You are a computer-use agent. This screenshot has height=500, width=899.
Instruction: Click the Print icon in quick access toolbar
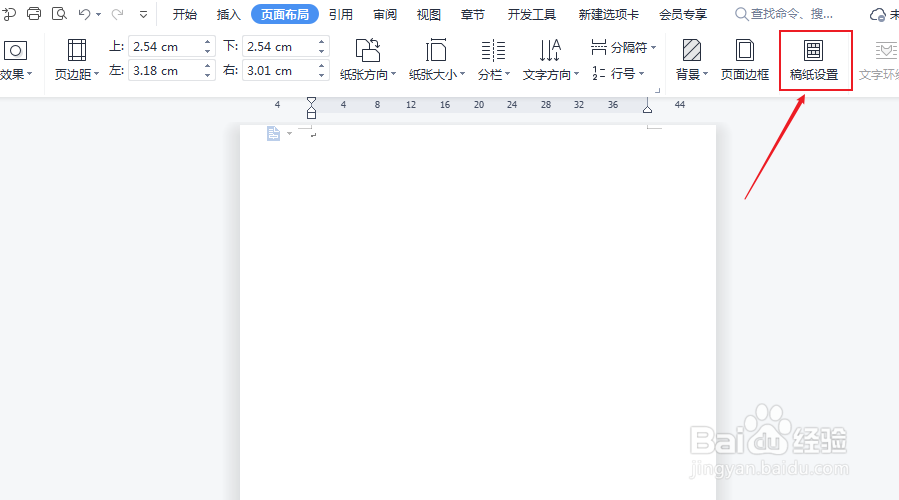click(34, 14)
